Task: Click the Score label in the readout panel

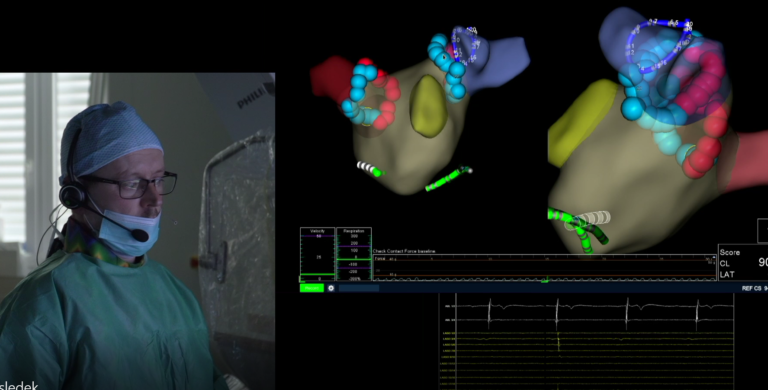Action: (x=729, y=252)
